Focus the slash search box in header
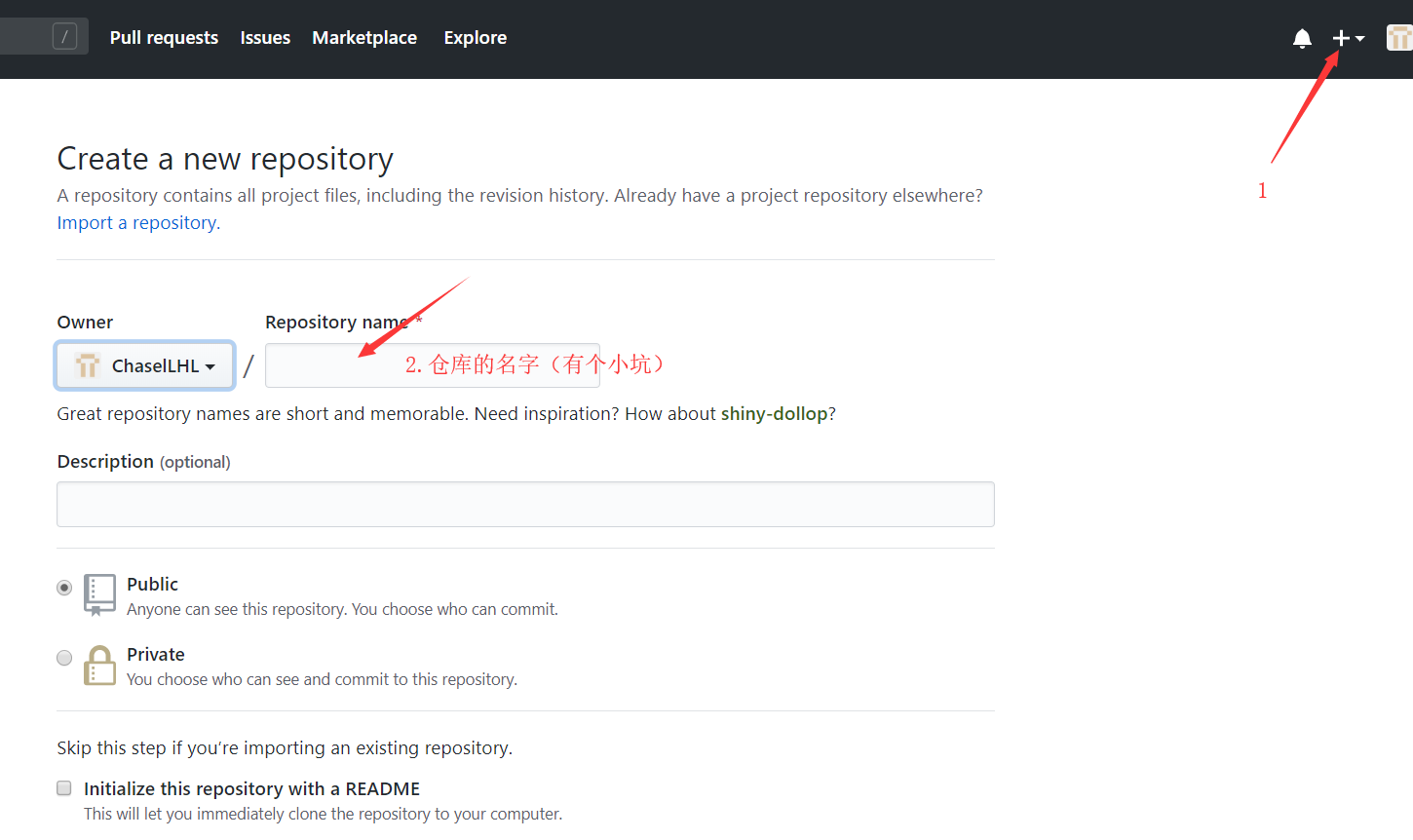Image resolution: width=1413 pixels, height=840 pixels. click(x=44, y=37)
